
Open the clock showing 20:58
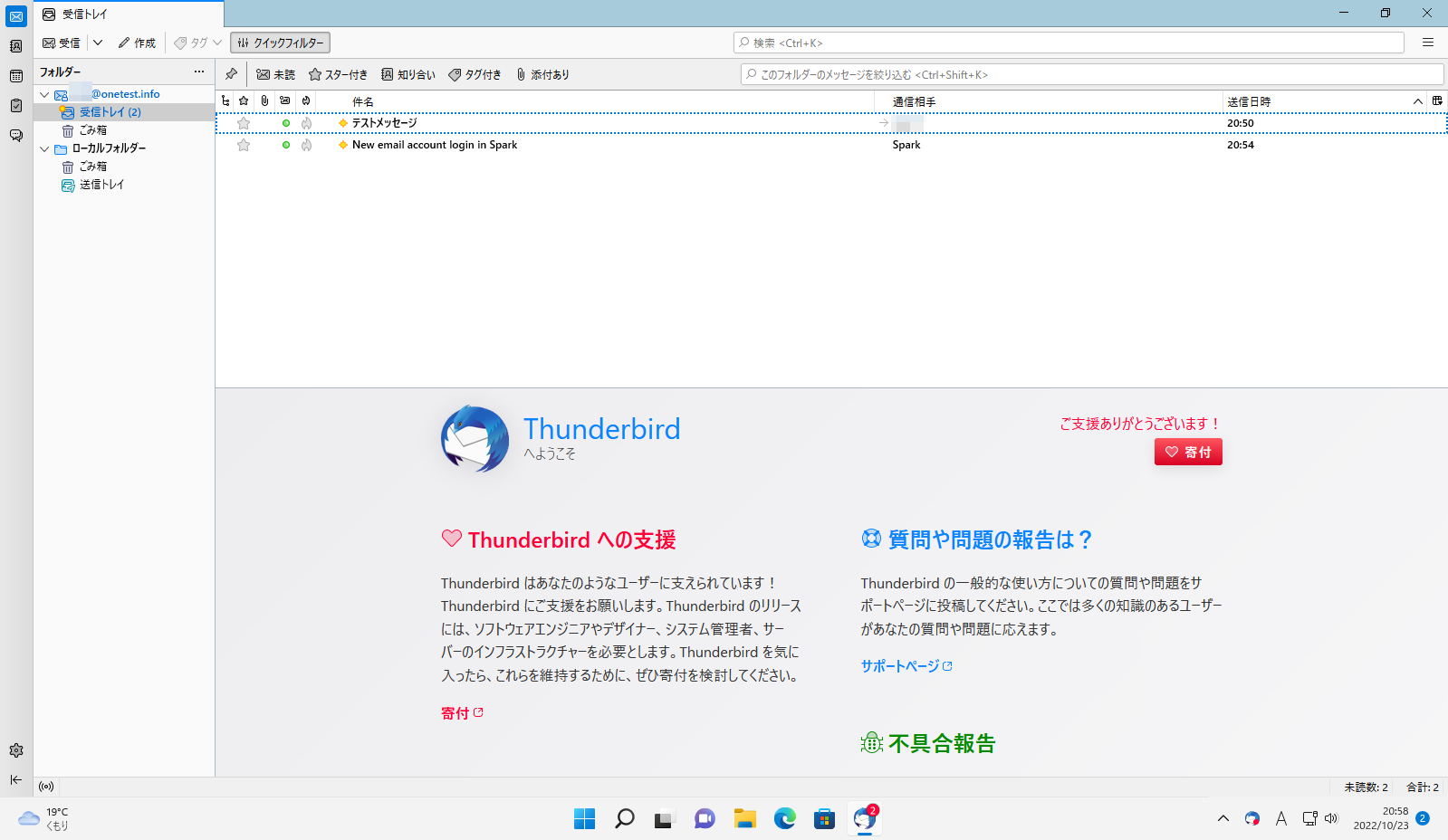1381,819
